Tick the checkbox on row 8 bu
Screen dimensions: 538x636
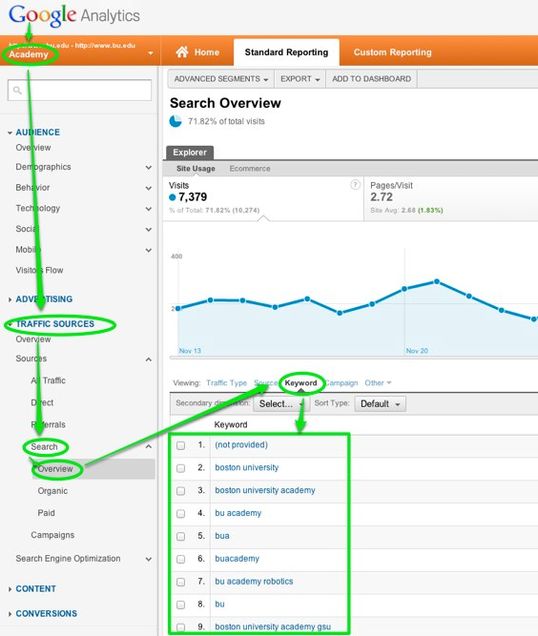pos(181,604)
